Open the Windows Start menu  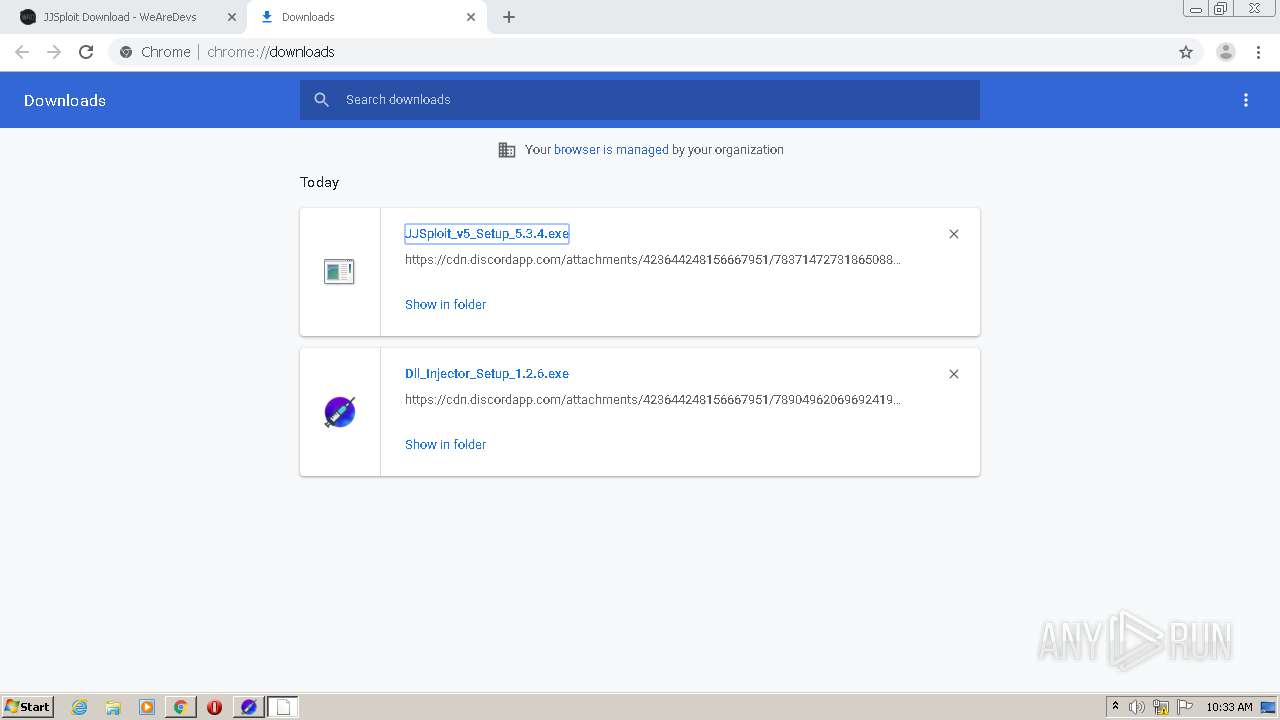(28, 707)
